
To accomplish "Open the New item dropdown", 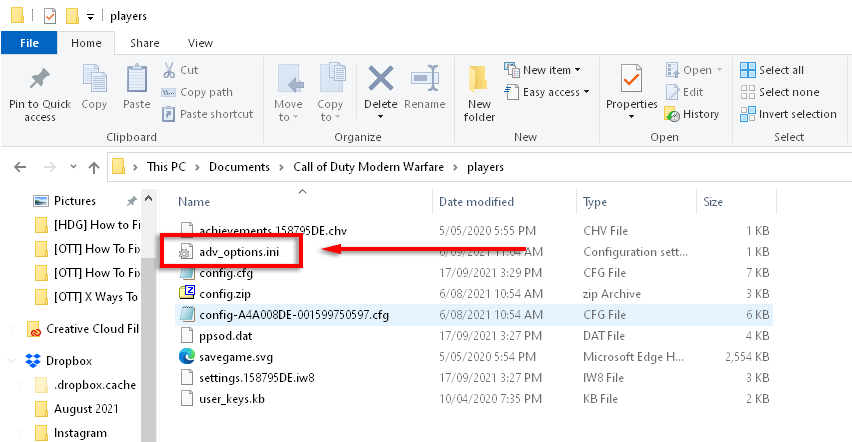I will (x=548, y=70).
